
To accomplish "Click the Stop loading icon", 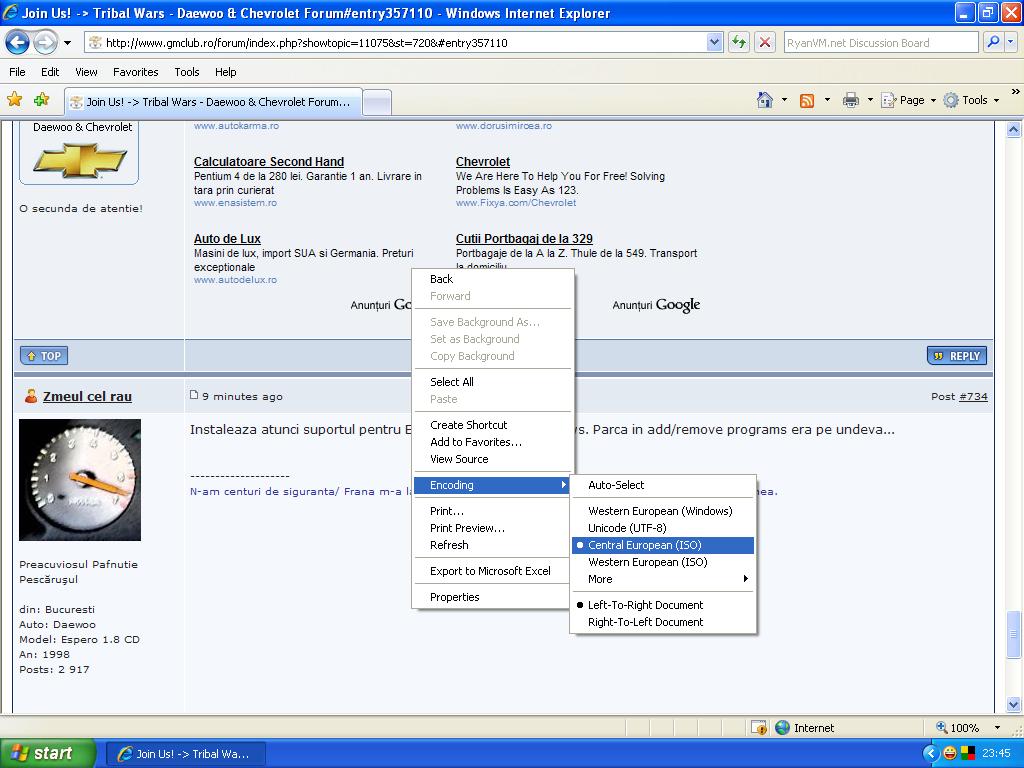I will pos(765,43).
